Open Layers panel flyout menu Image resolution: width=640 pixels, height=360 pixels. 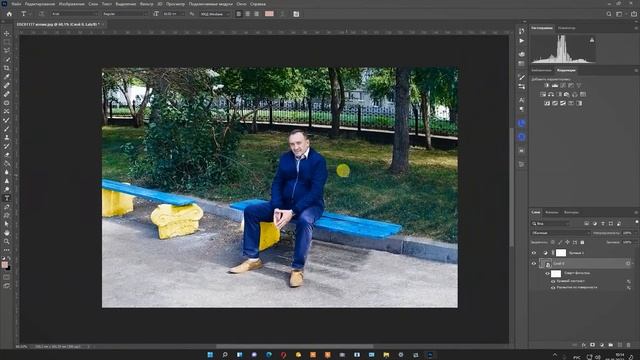click(636, 213)
